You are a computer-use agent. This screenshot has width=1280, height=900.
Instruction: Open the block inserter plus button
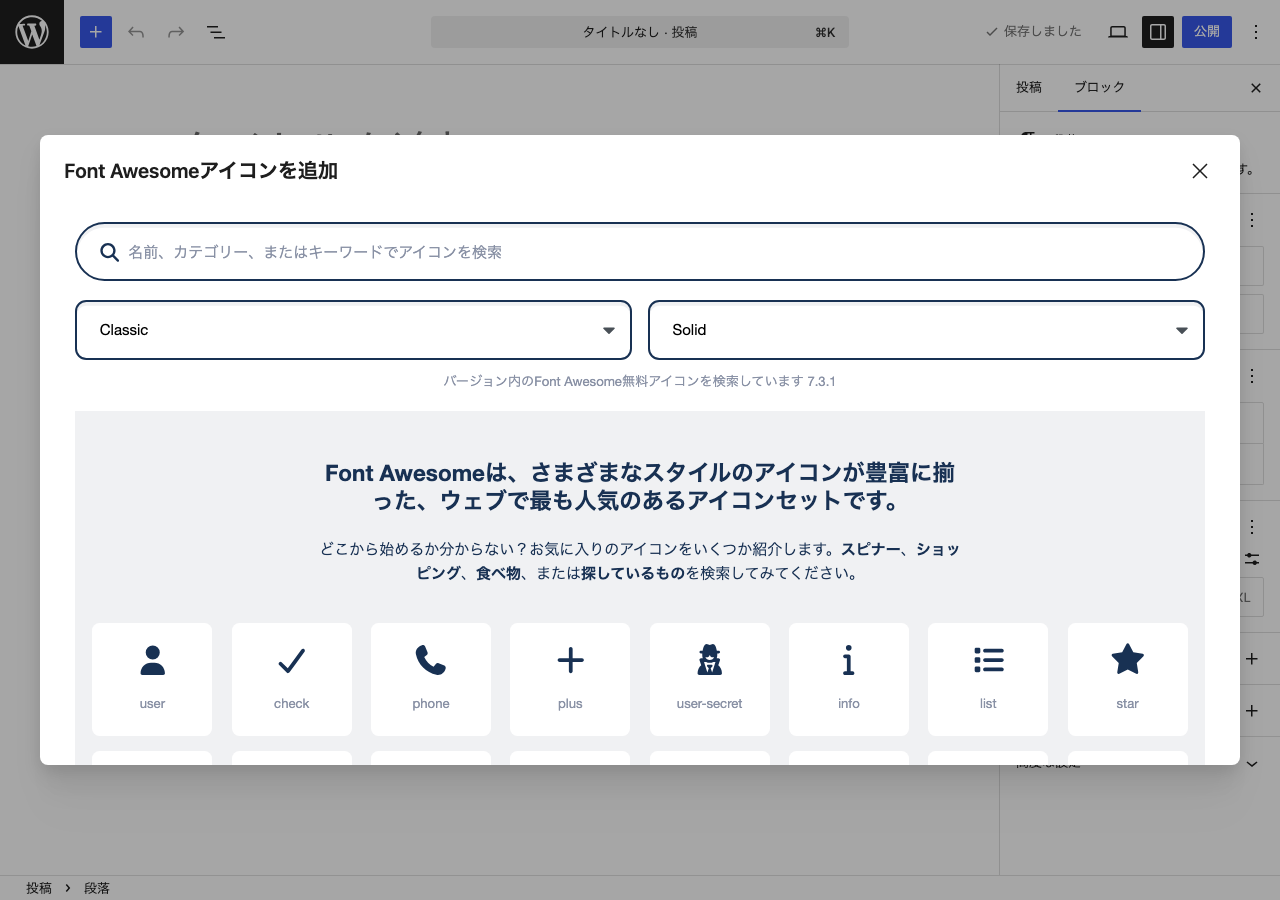pyautogui.click(x=96, y=32)
